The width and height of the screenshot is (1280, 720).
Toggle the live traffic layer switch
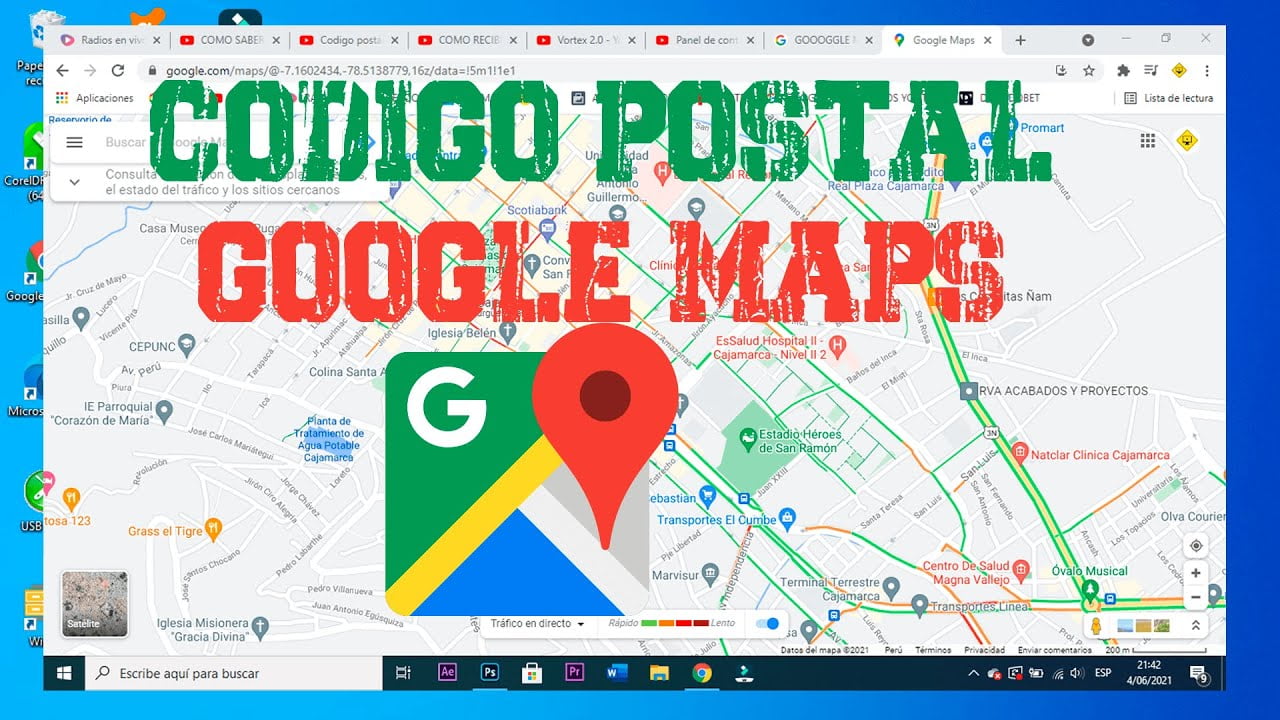pos(767,624)
